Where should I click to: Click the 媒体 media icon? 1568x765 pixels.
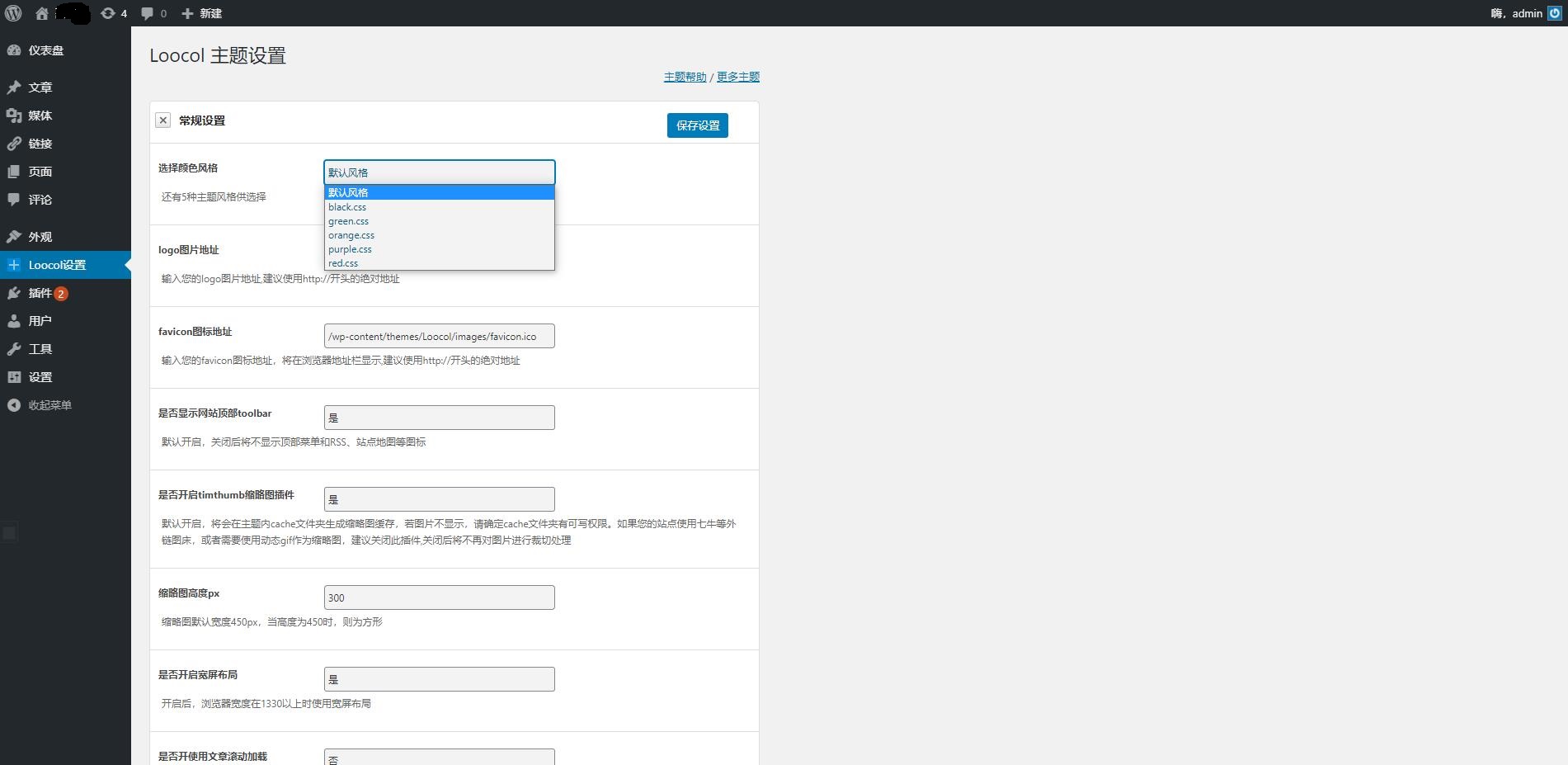click(x=14, y=116)
